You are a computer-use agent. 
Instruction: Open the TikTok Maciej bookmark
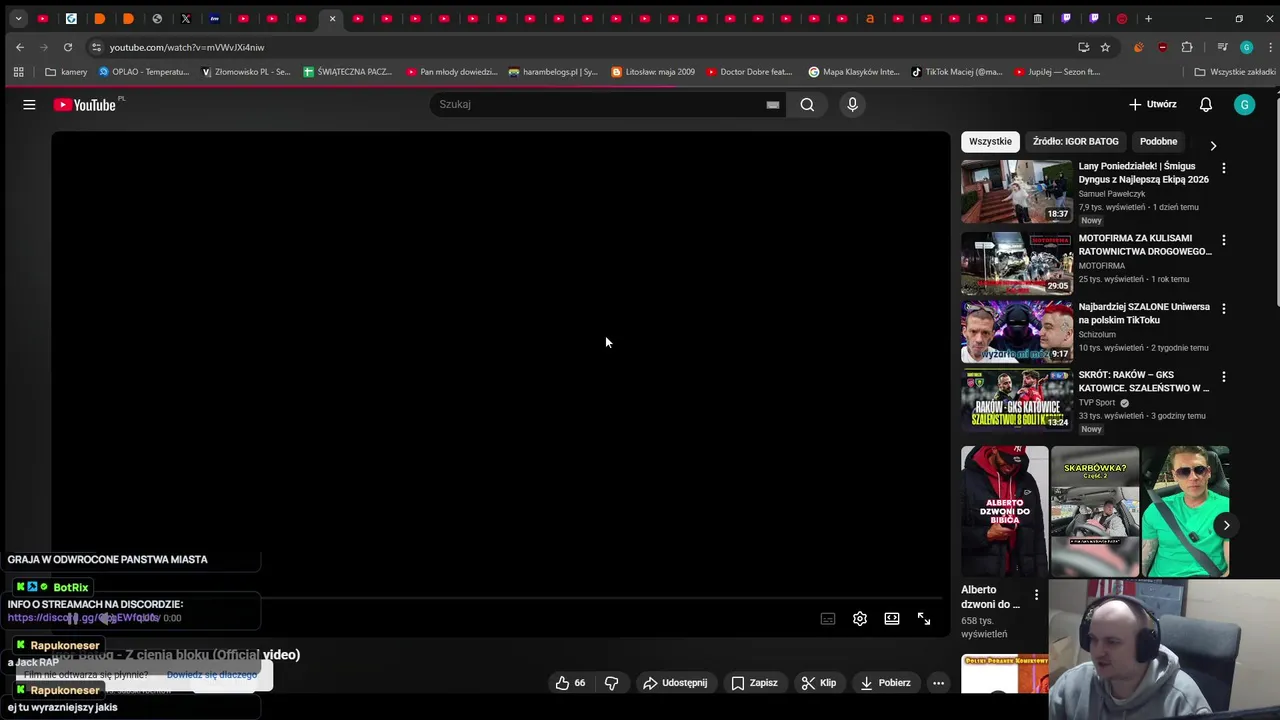[957, 72]
